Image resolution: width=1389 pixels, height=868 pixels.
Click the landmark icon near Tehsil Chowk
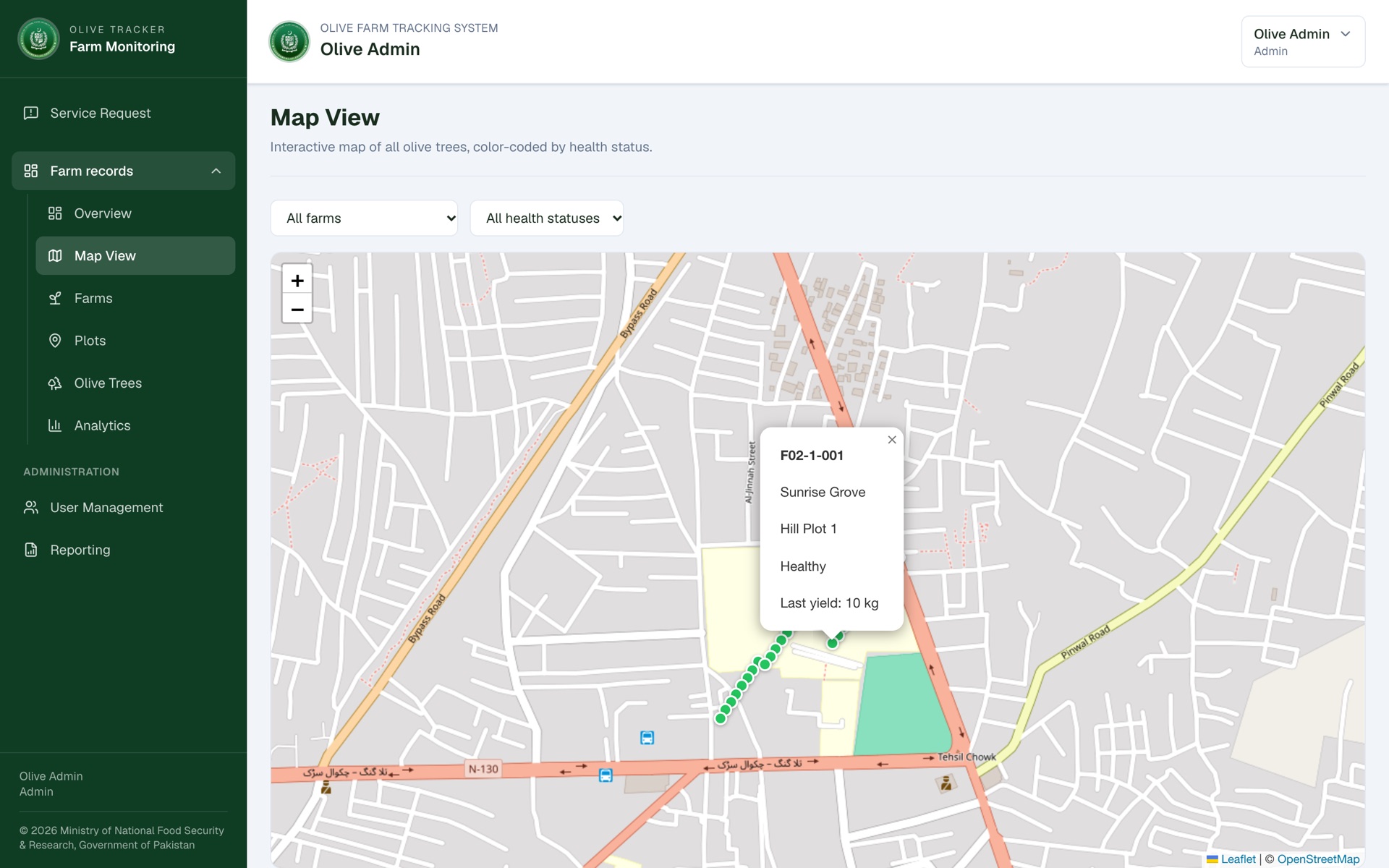(946, 783)
